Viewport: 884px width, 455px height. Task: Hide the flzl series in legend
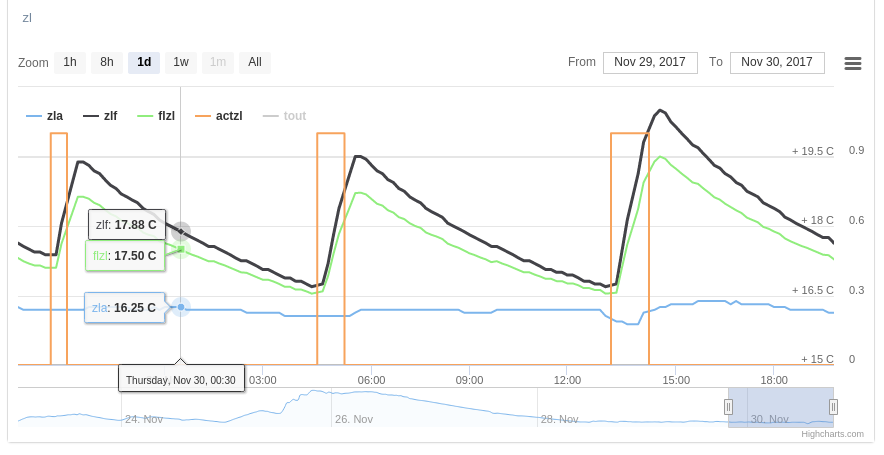point(157,116)
